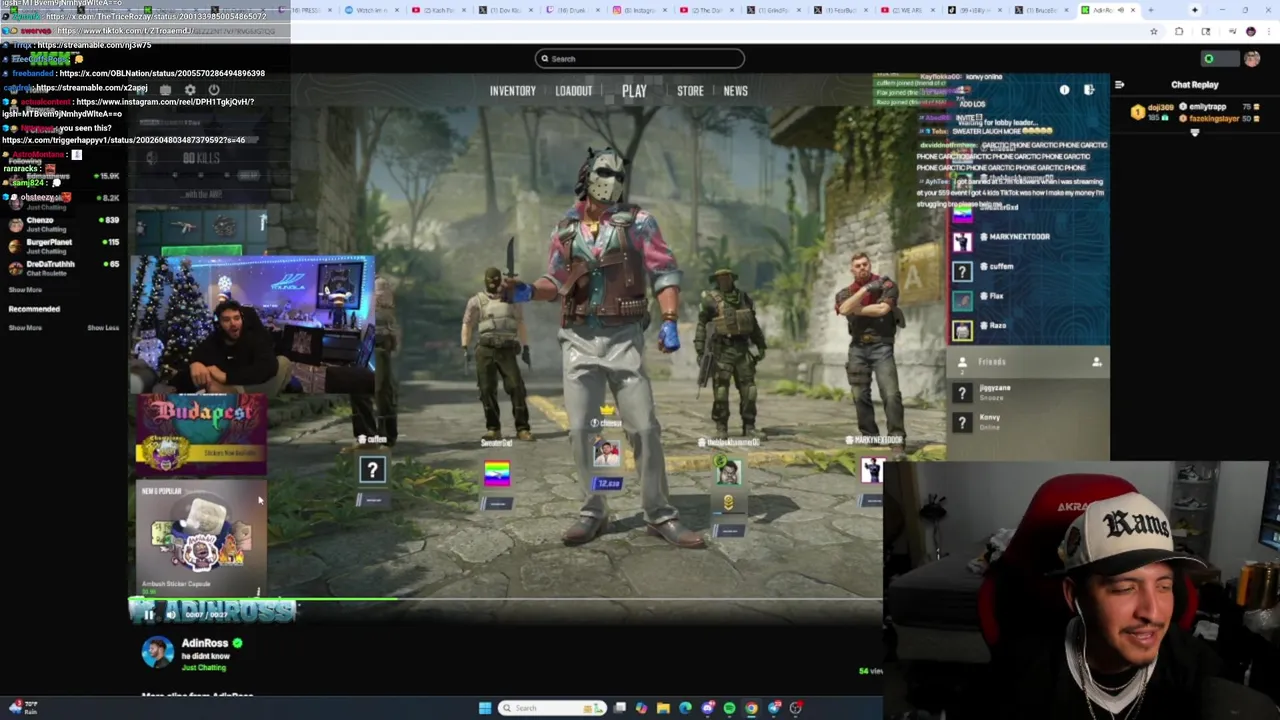The height and width of the screenshot is (720, 1280).
Task: Expand the chat leaderboard arrow below fazekingslayer
Action: coord(1194,132)
